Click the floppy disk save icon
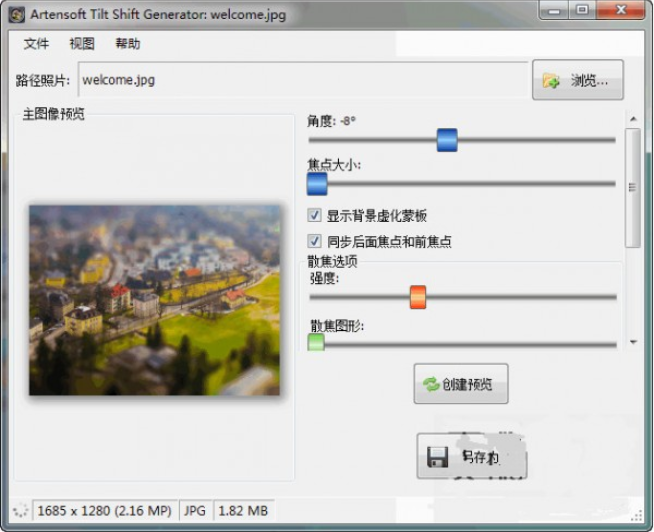Screen dimensions: 654x532 (x=437, y=457)
